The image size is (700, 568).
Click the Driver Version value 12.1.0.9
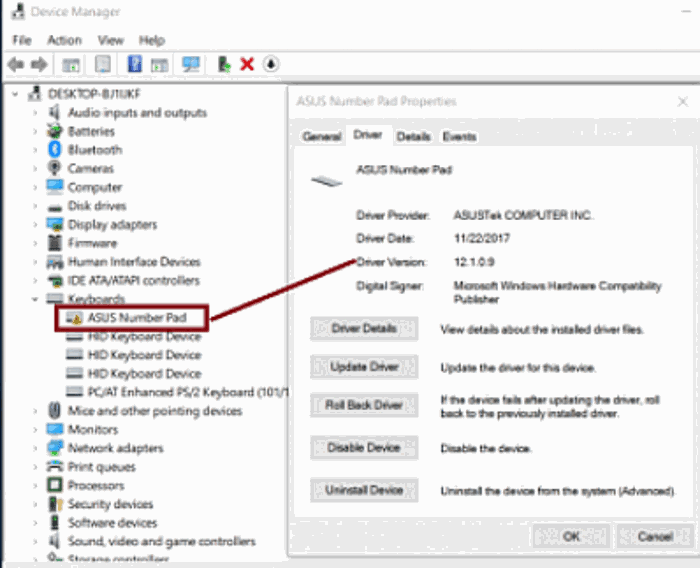coord(474,262)
